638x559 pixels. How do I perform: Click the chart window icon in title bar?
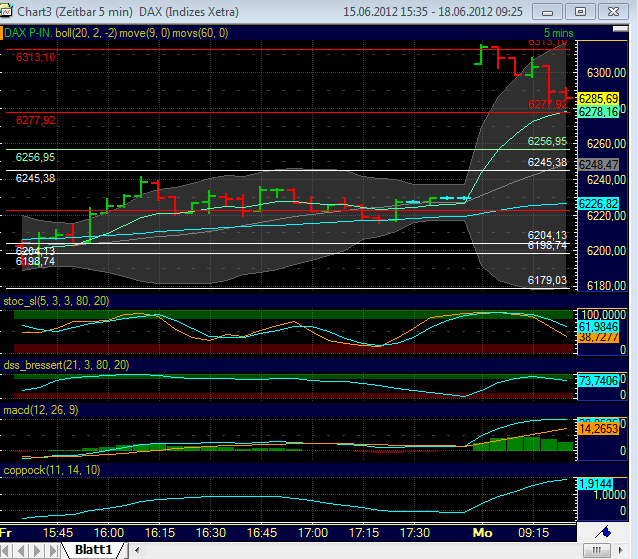click(x=6, y=11)
